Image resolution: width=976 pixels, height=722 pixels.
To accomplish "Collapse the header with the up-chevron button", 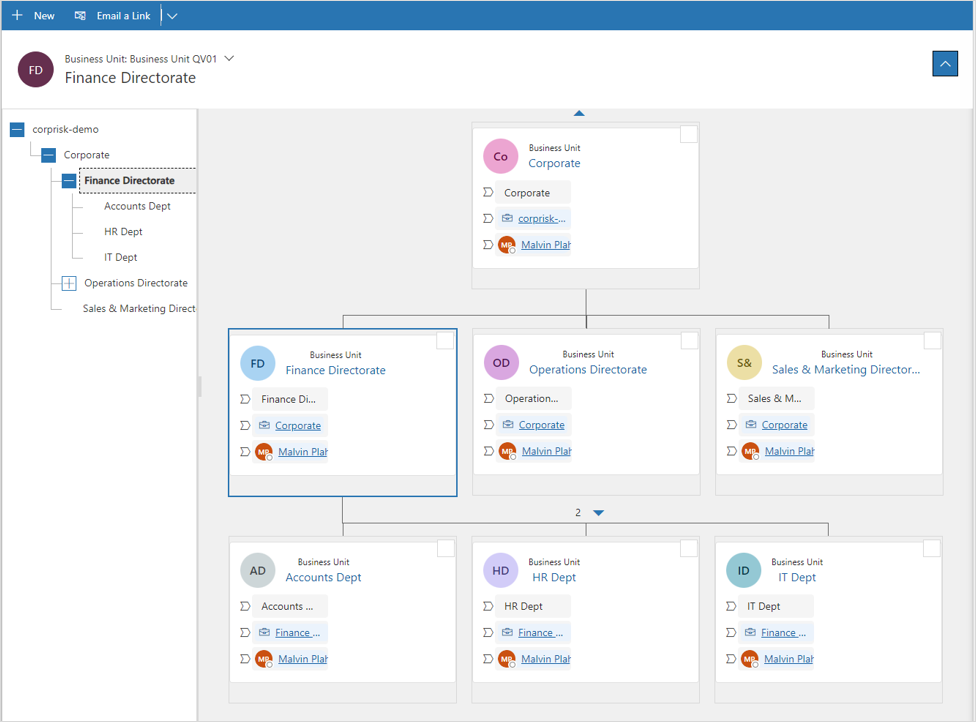I will point(945,63).
